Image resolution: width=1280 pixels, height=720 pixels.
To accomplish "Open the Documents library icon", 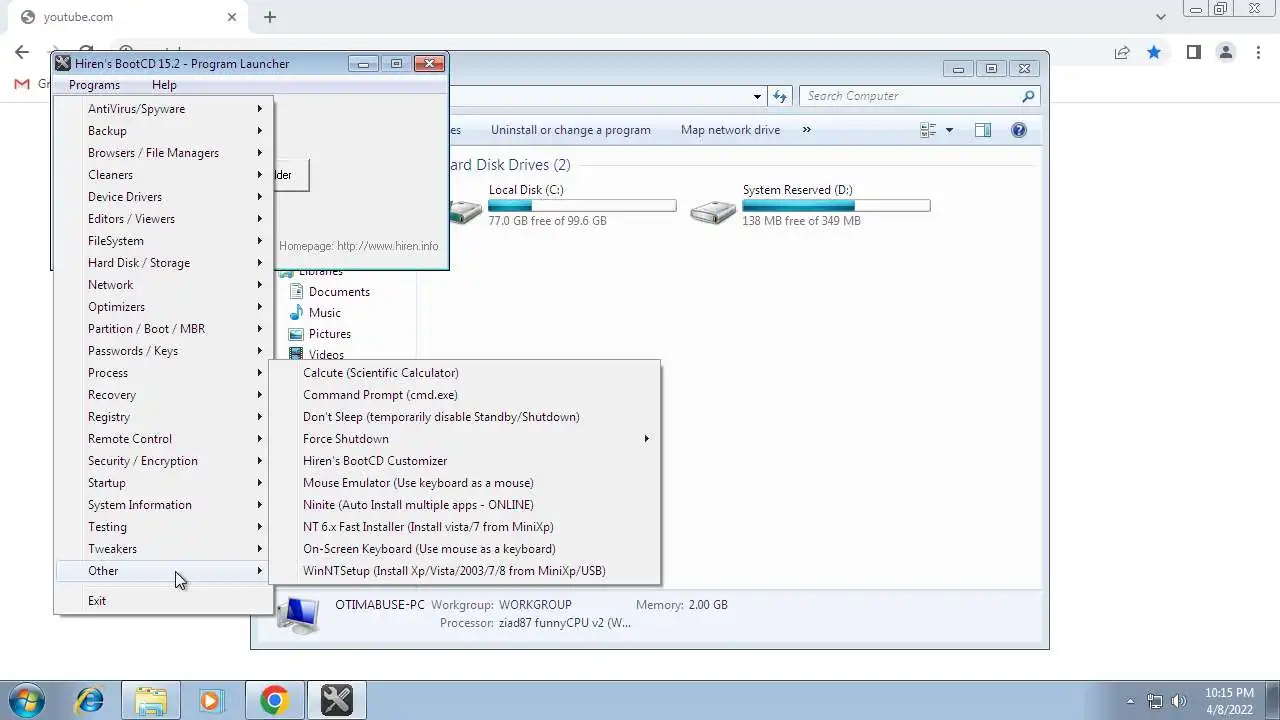I will (x=296, y=292).
